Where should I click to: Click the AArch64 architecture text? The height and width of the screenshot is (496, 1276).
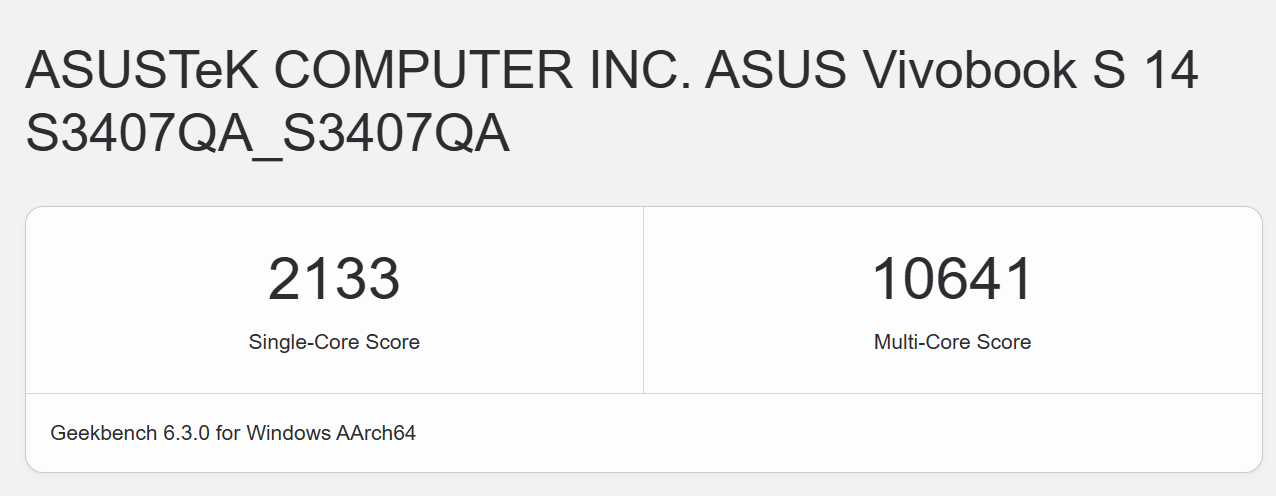coord(377,433)
